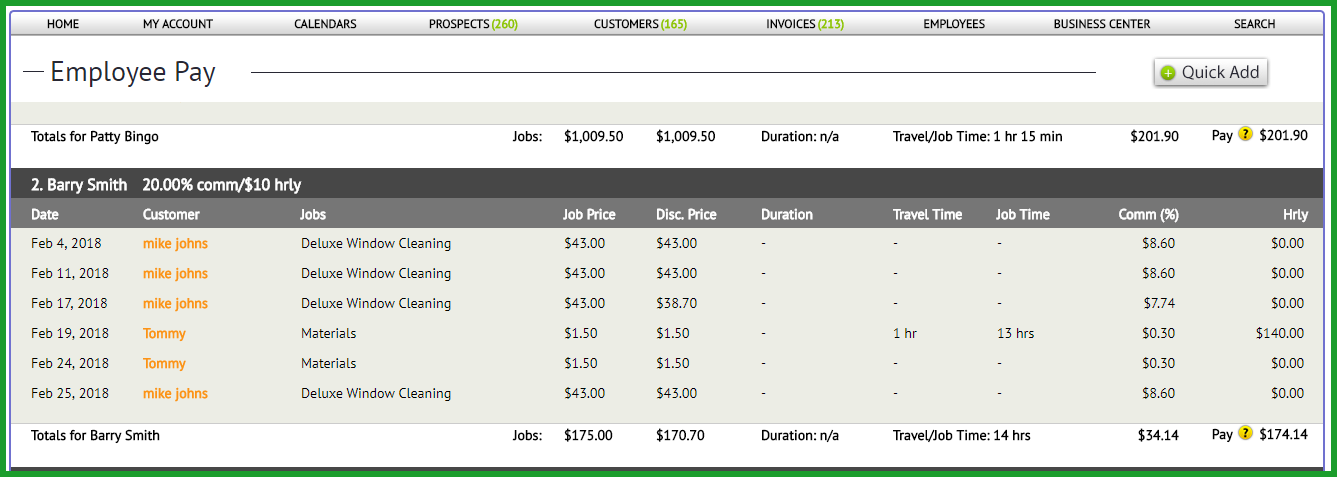Open the SEARCH menu

[1254, 24]
